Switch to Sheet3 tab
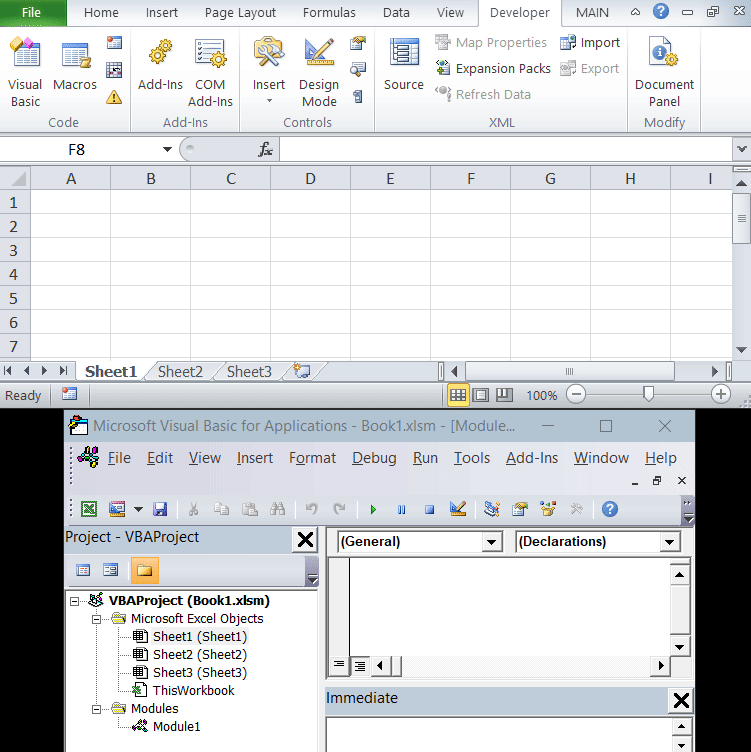 [249, 372]
